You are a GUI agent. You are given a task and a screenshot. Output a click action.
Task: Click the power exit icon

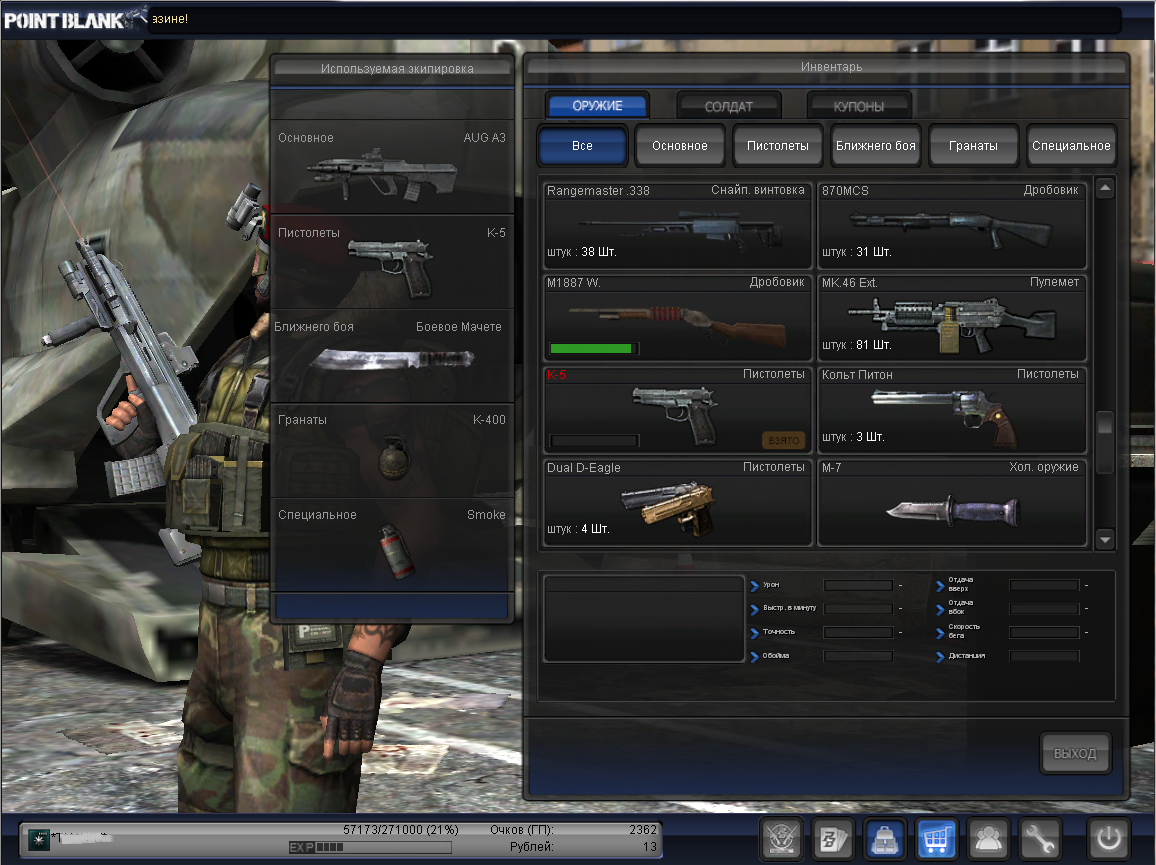tap(1109, 839)
